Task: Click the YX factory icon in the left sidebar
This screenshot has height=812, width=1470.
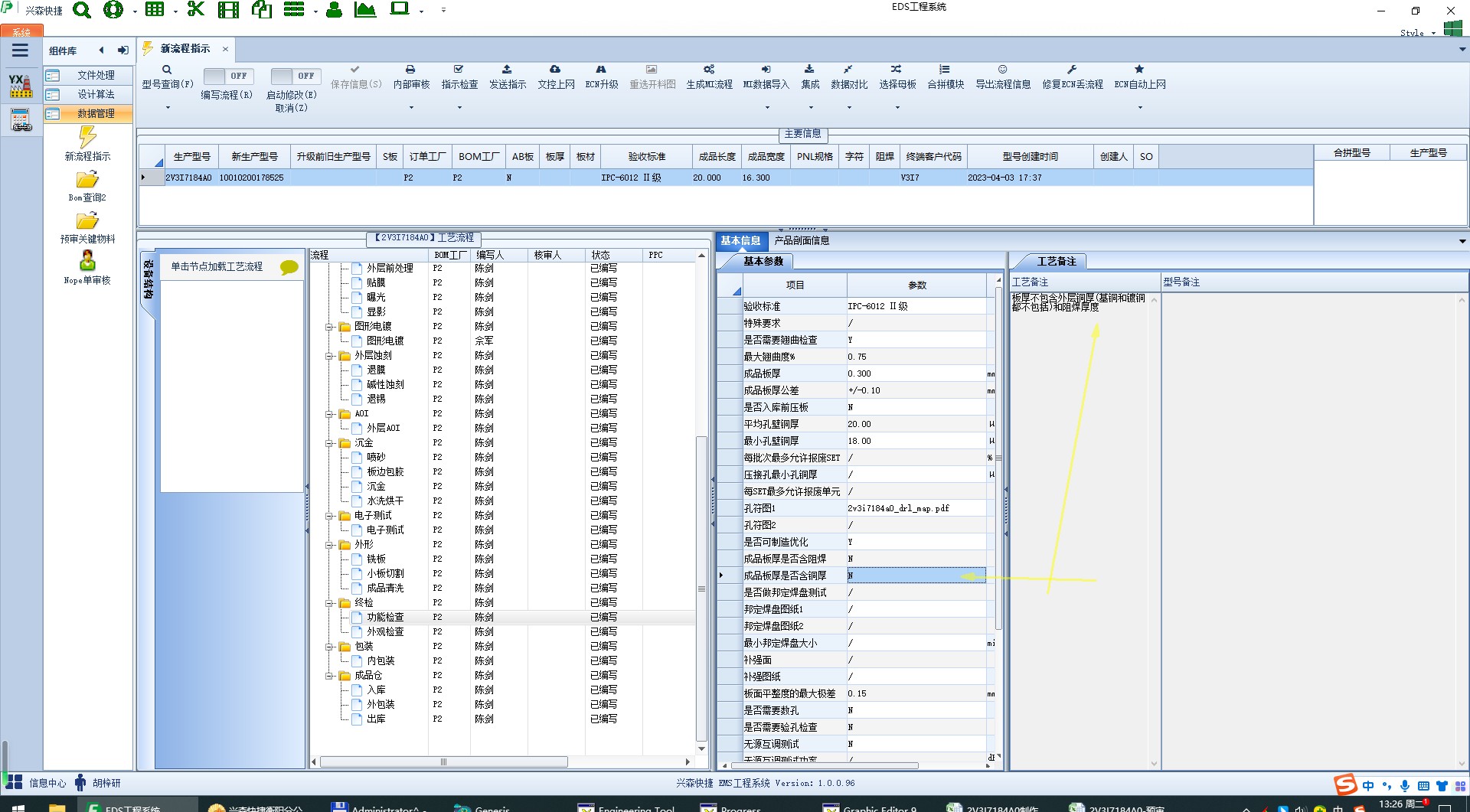Action: [21, 85]
